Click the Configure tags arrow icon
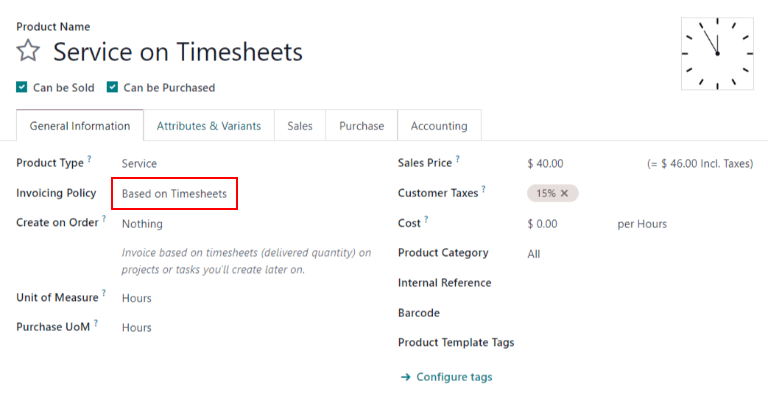The height and width of the screenshot is (401, 768). tap(405, 377)
